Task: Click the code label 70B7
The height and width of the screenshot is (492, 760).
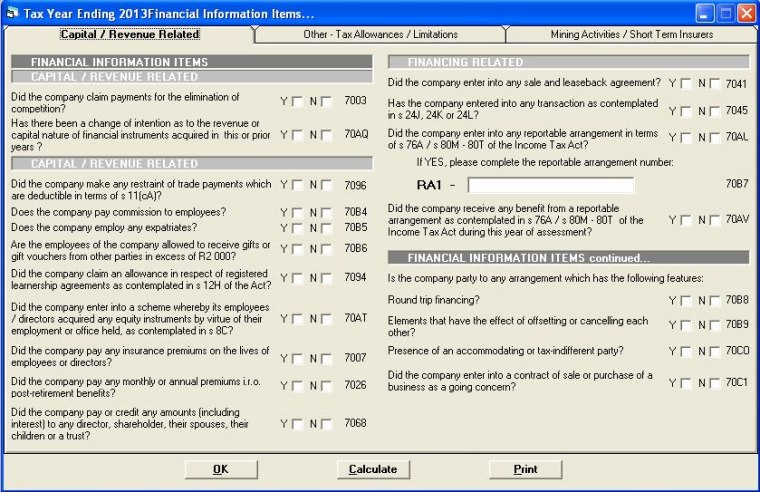Action: (737, 184)
